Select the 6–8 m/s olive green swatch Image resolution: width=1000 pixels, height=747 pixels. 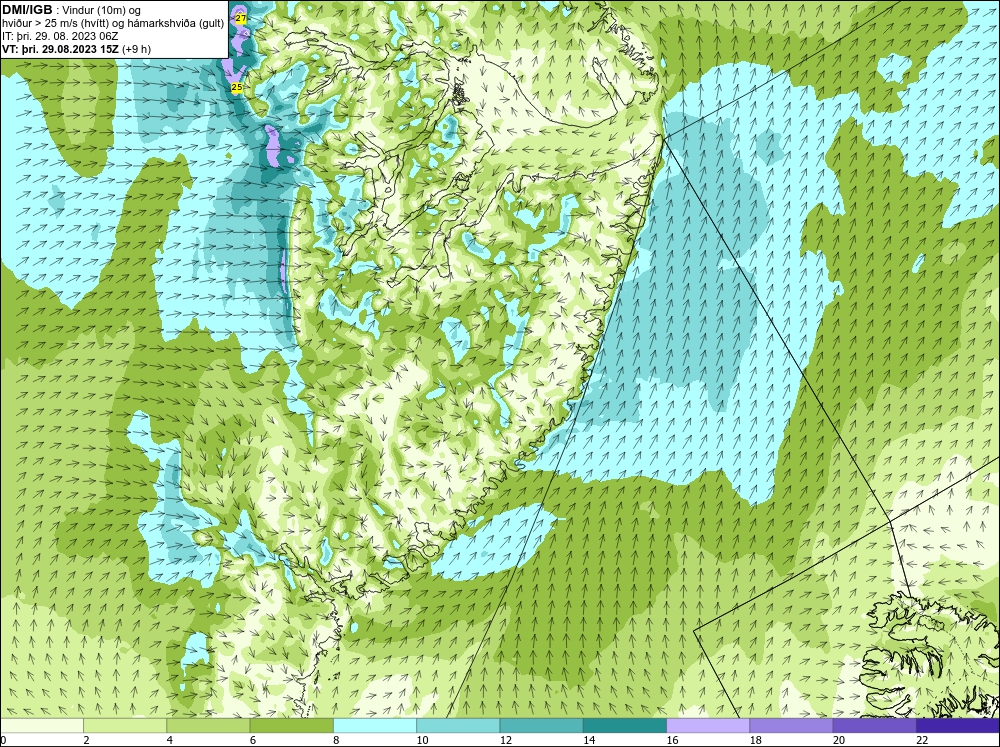(291, 725)
